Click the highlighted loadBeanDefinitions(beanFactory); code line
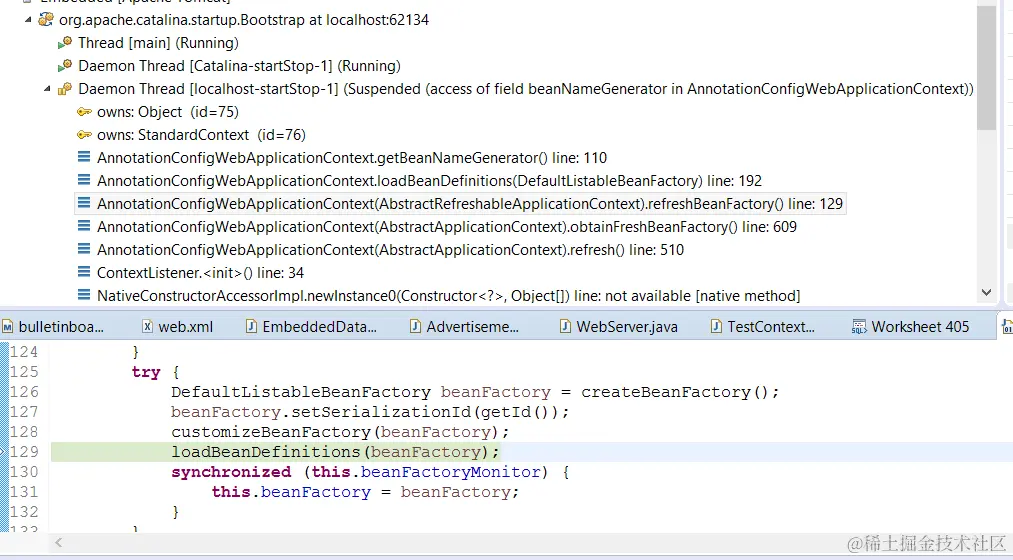This screenshot has height=560, width=1013. [335, 451]
